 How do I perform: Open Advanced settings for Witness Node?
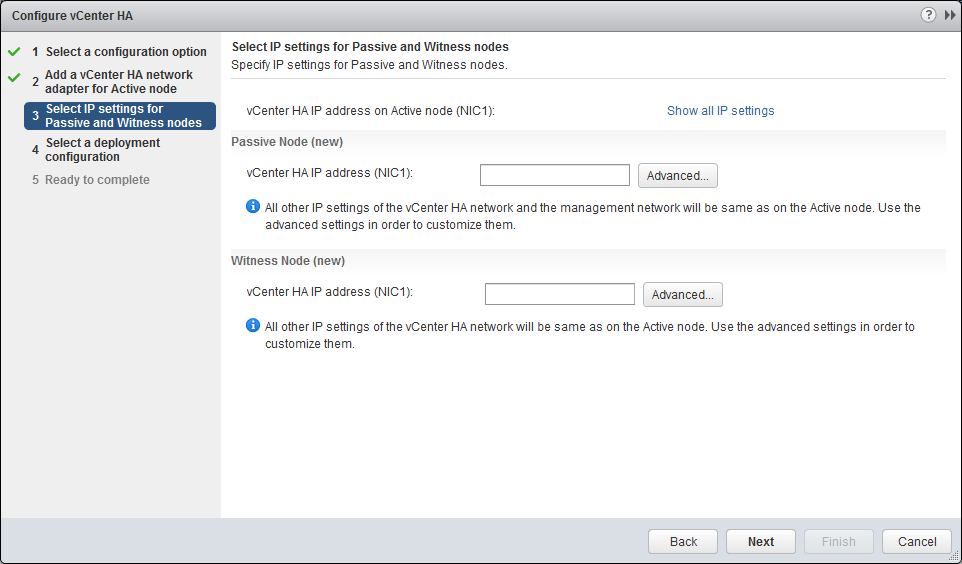pos(682,295)
